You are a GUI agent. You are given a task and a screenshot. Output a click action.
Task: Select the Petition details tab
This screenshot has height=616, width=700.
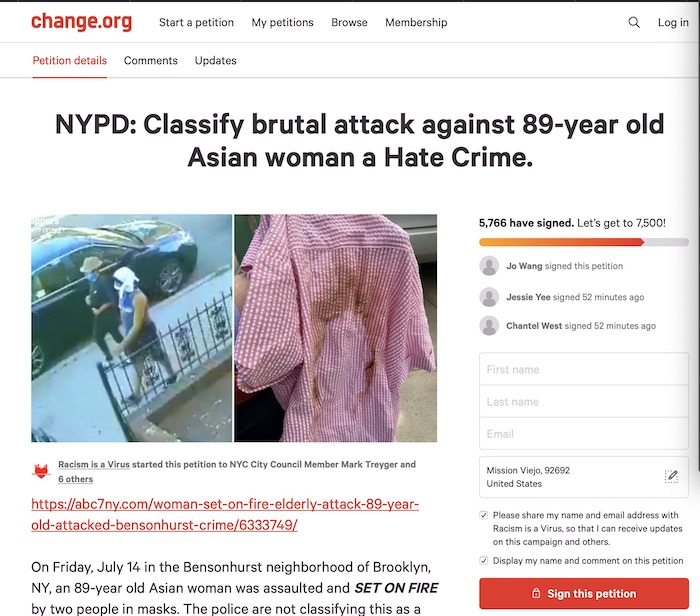click(x=70, y=61)
